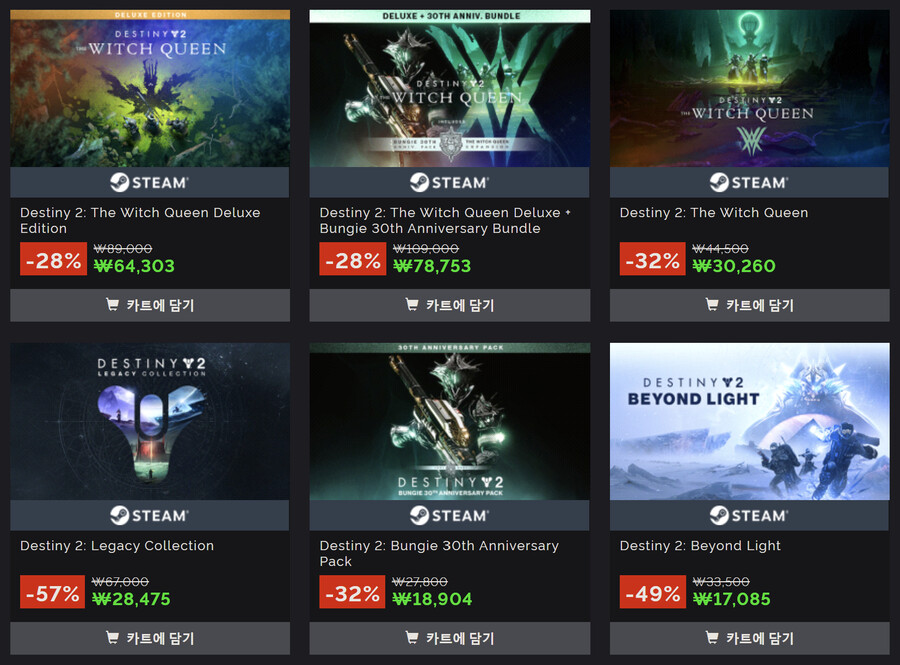Open the Legacy Collection cover artwork

click(150, 421)
